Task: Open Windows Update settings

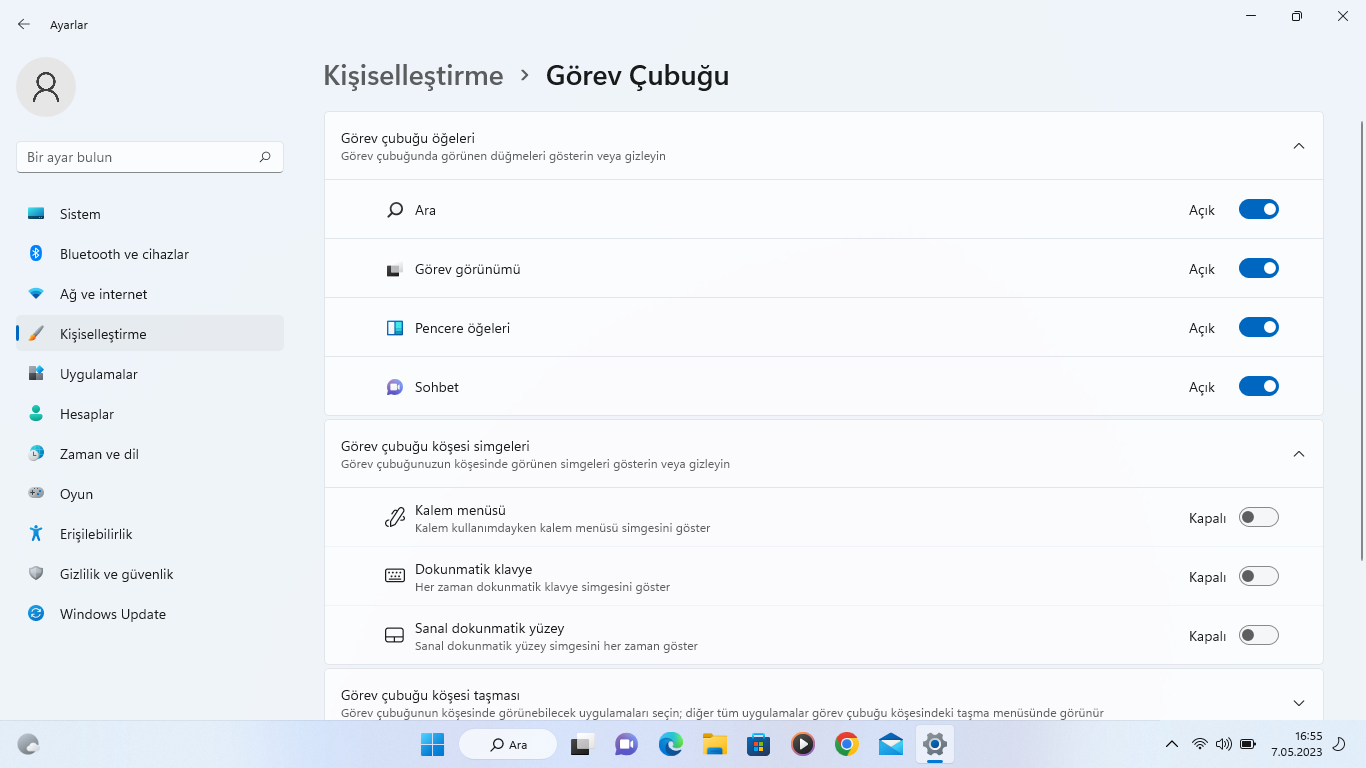Action: (x=150, y=614)
